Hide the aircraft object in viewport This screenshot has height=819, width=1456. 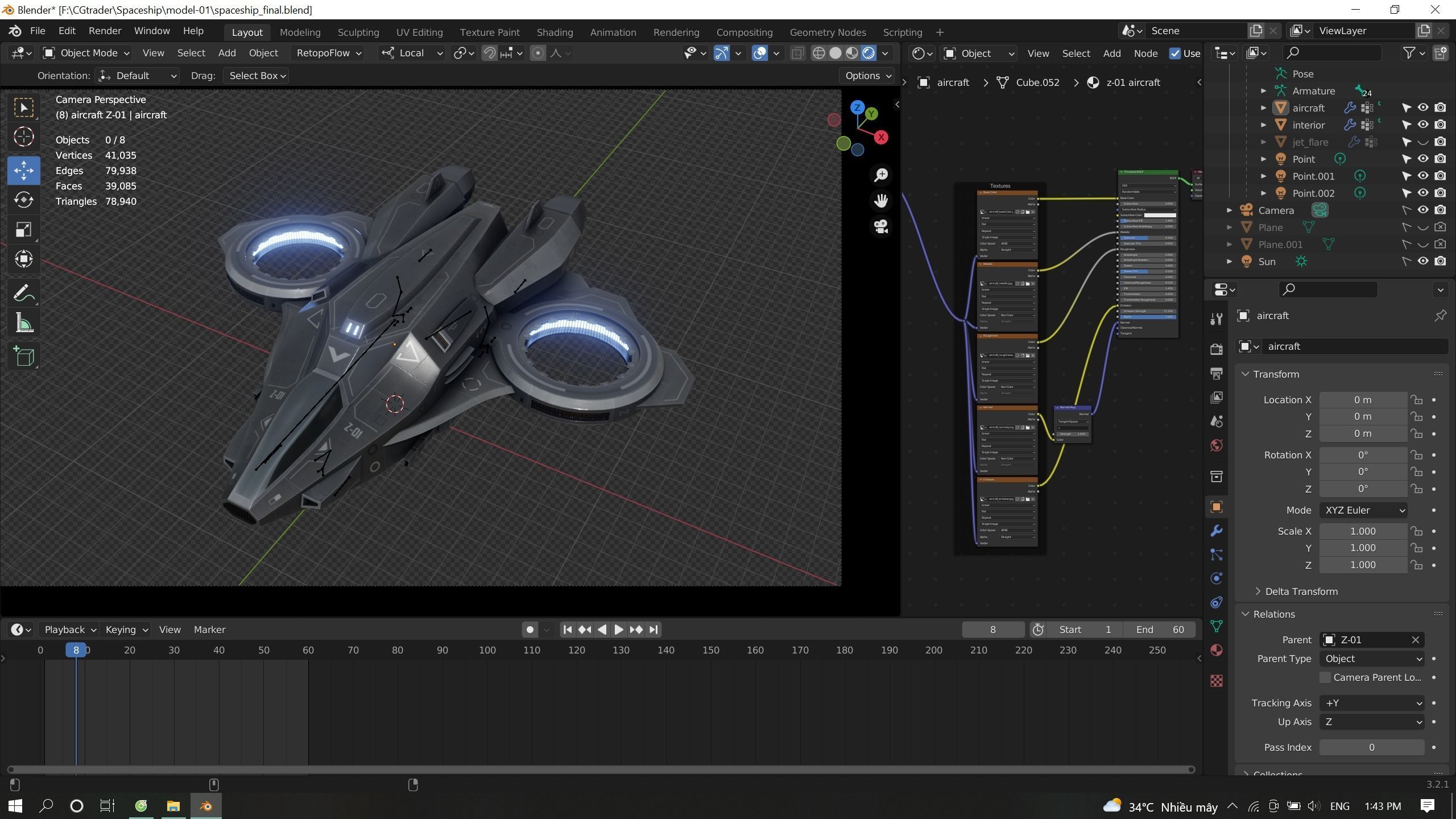[x=1423, y=107]
